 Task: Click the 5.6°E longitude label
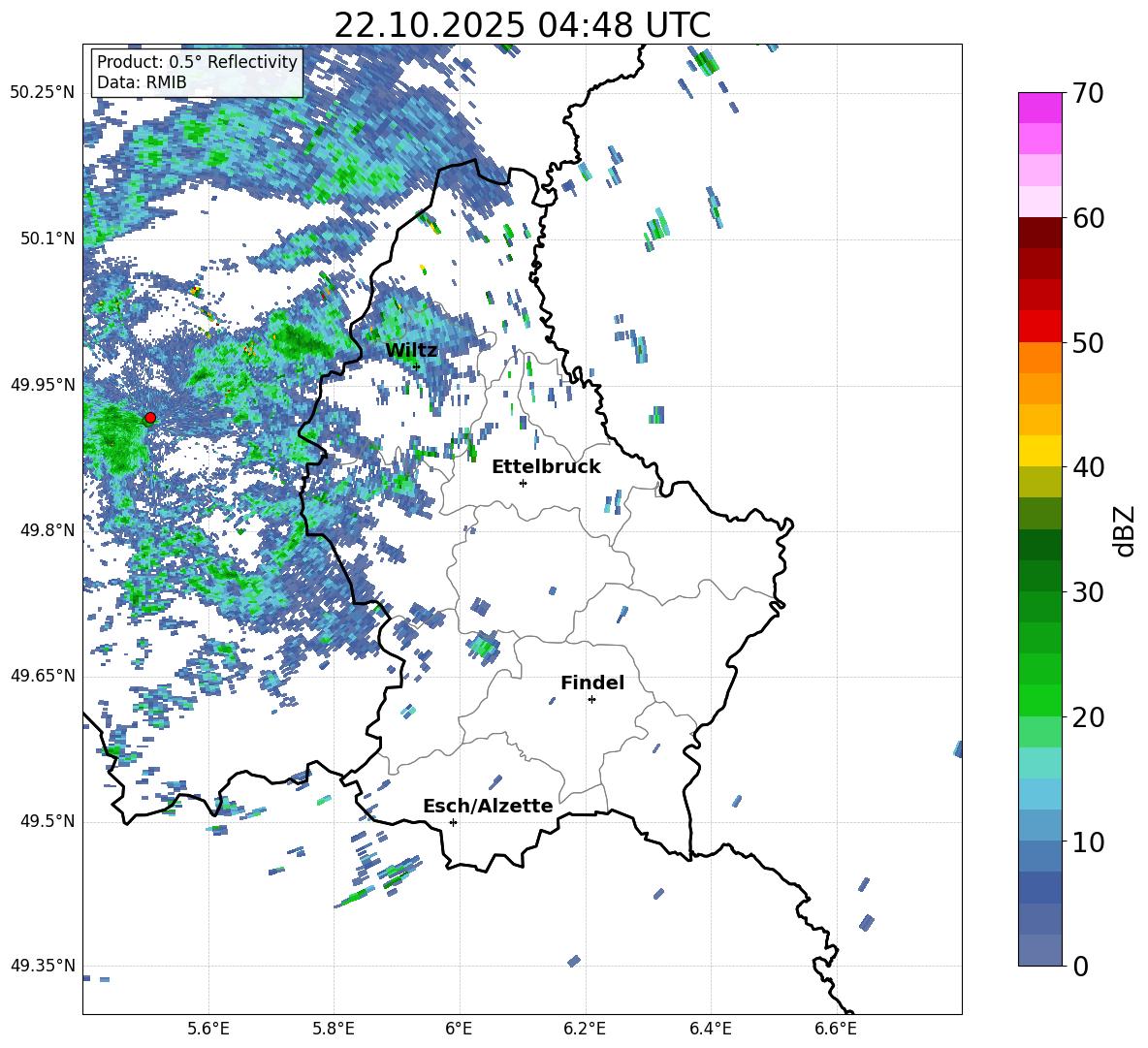click(x=208, y=1029)
